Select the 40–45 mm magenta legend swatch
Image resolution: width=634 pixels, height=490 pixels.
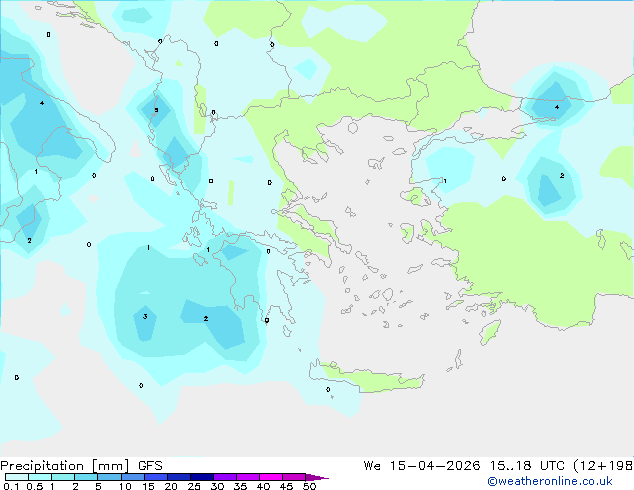tap(271, 477)
